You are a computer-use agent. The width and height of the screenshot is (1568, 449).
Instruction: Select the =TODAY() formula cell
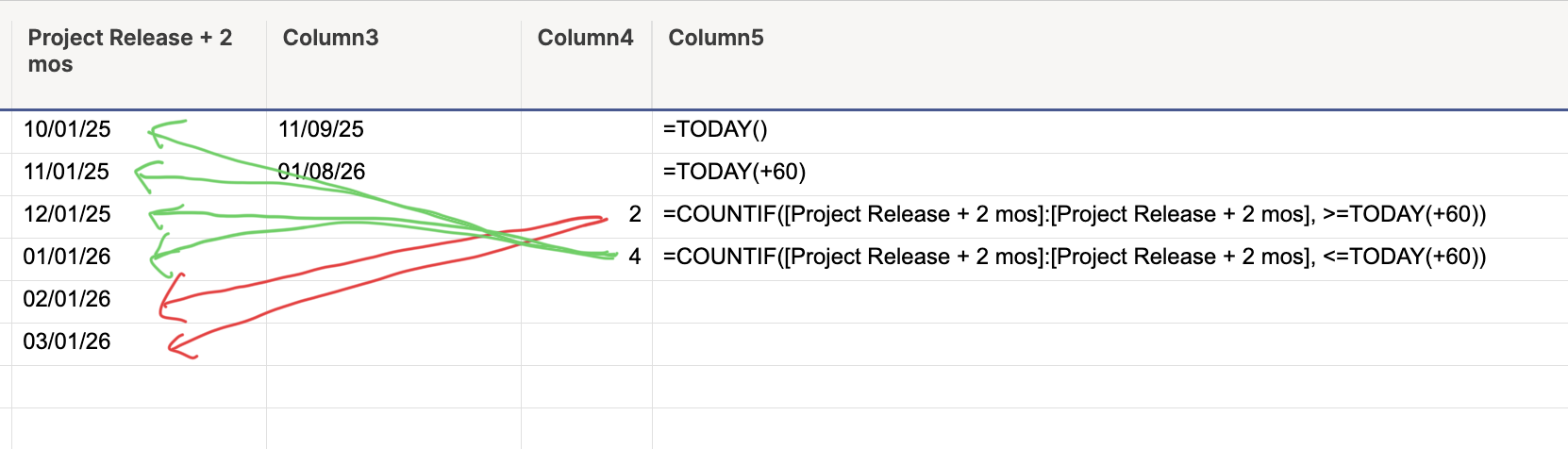pyautogui.click(x=715, y=129)
